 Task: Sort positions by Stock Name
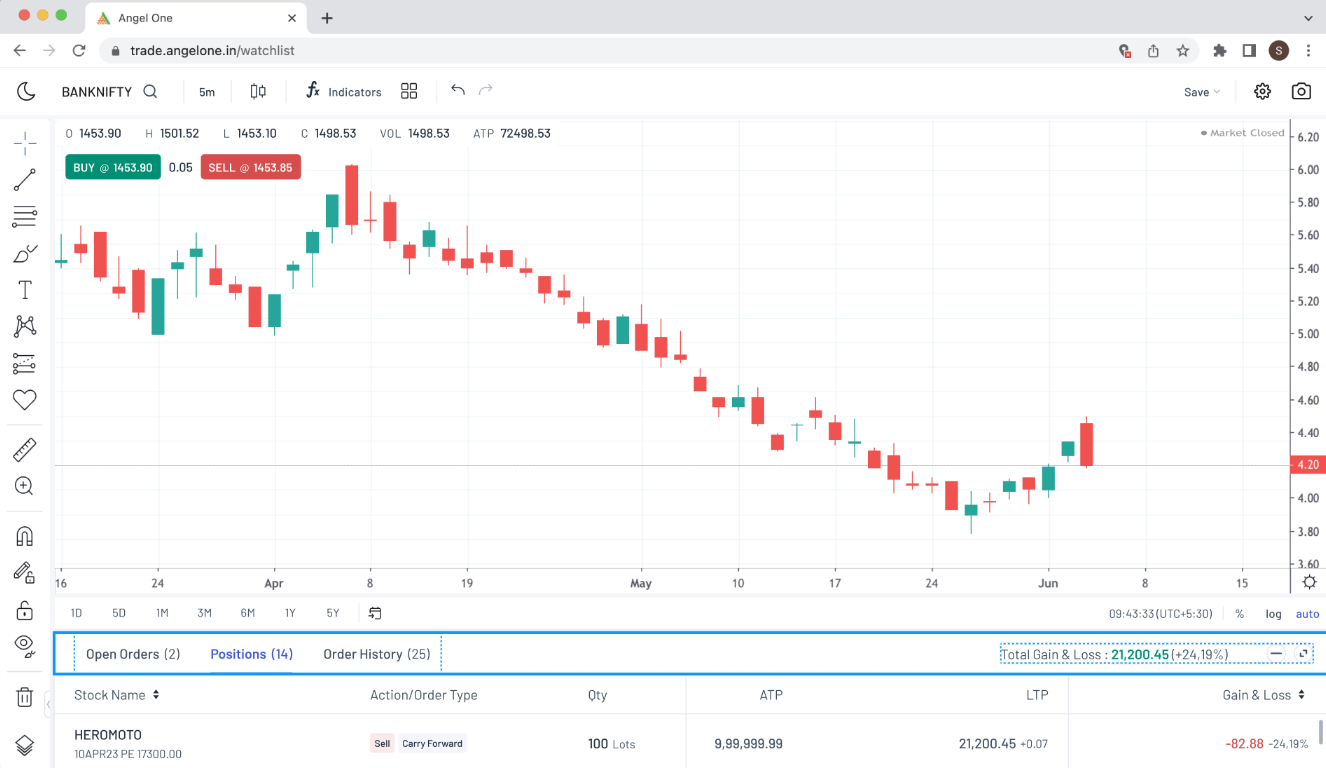pos(116,695)
